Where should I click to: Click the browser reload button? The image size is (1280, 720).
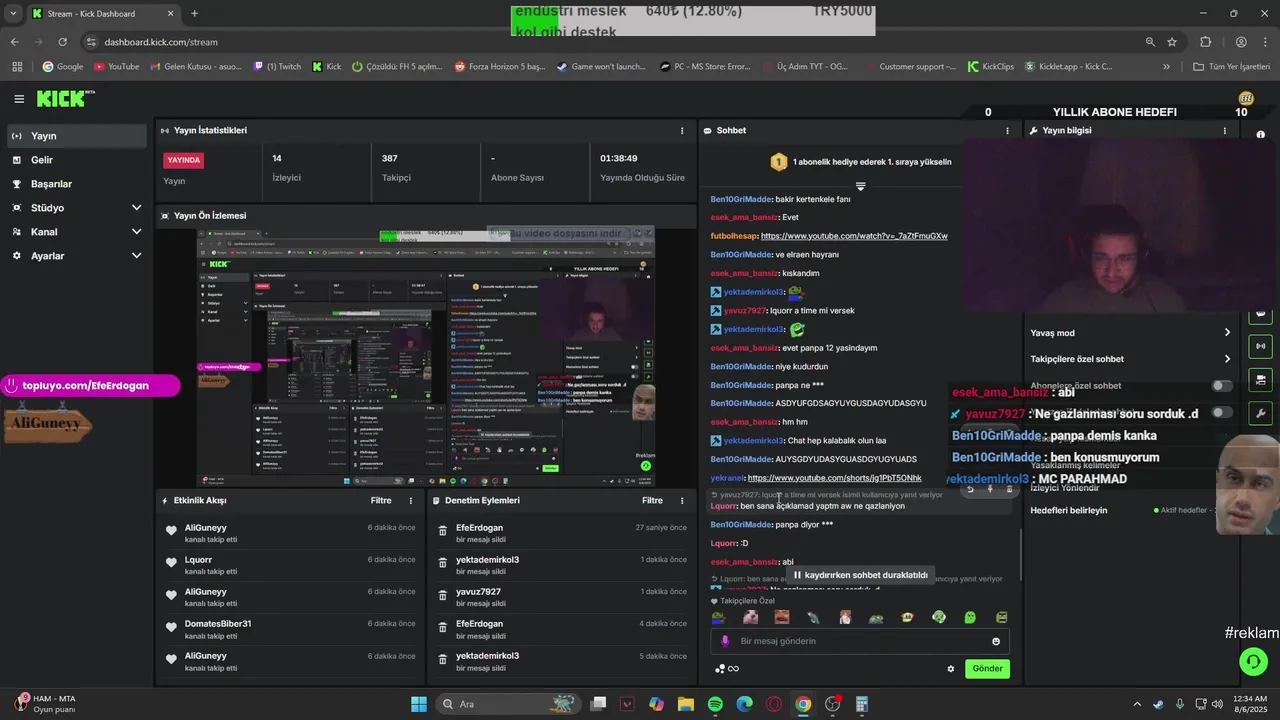click(62, 42)
